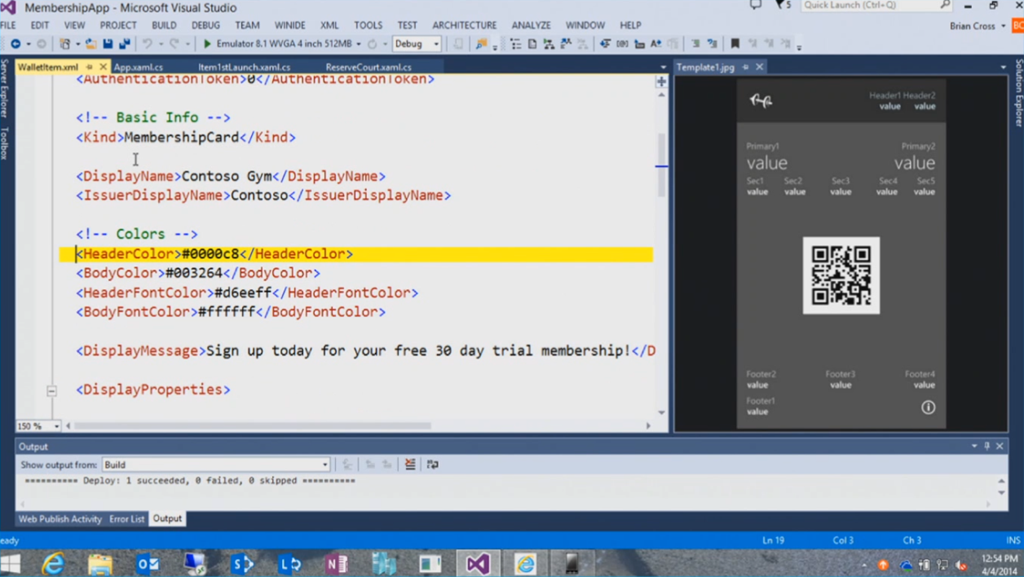Click the notifications flag icon in title bar
The width and height of the screenshot is (1024, 577).
pos(782,5)
